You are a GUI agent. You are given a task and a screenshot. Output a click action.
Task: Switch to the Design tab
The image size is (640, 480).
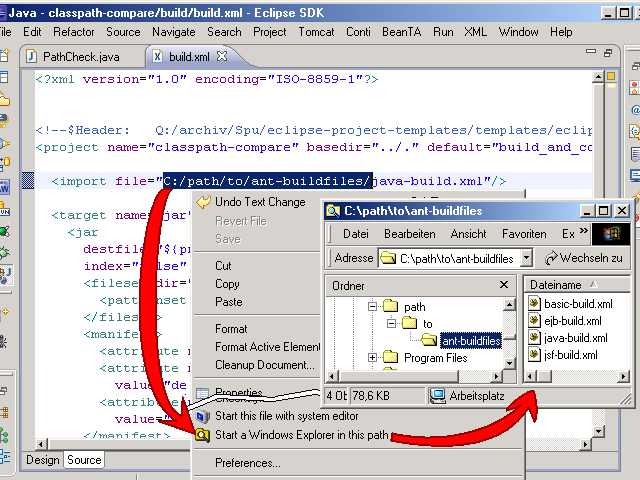42,460
